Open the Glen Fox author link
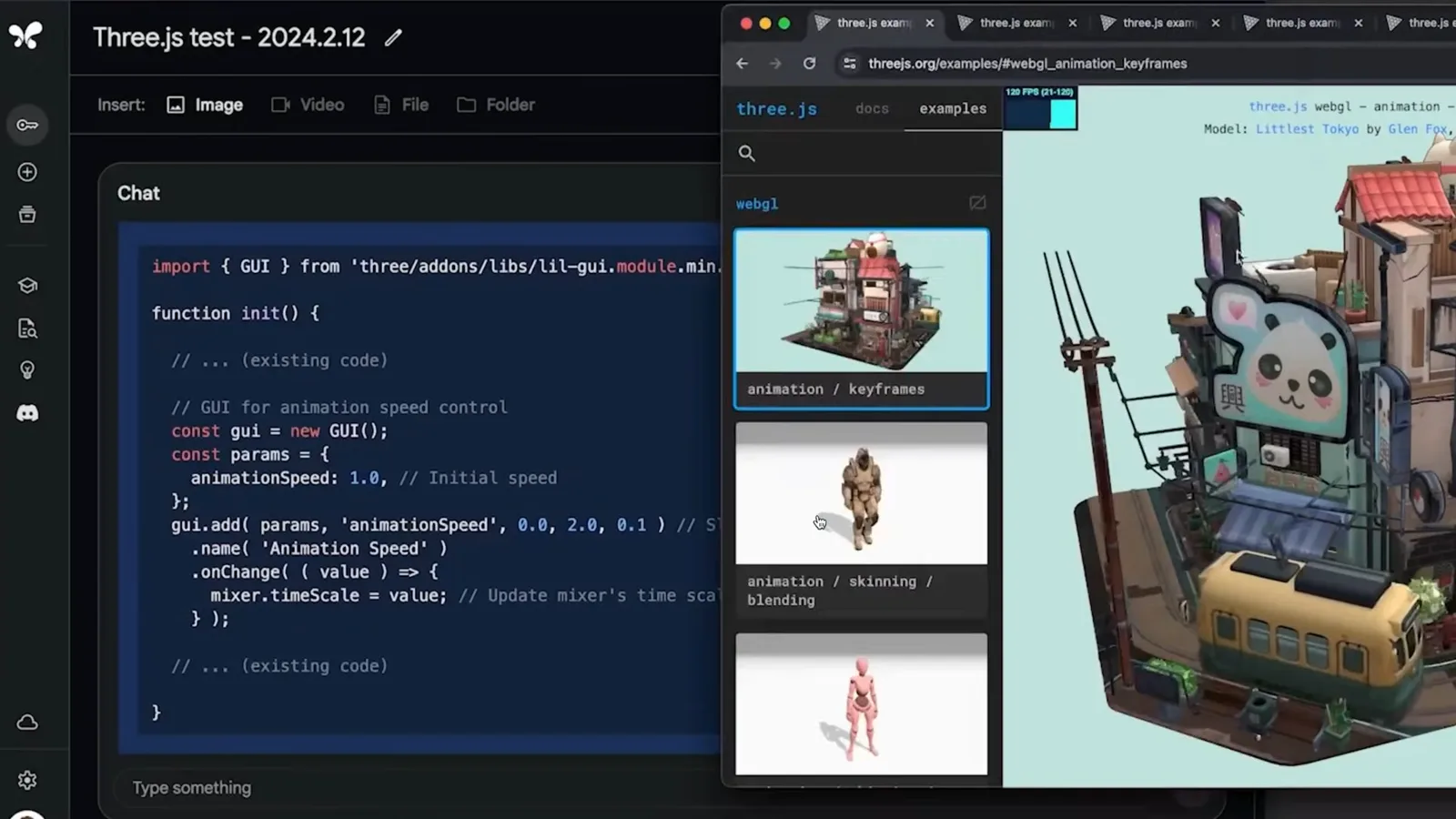 click(x=1417, y=129)
